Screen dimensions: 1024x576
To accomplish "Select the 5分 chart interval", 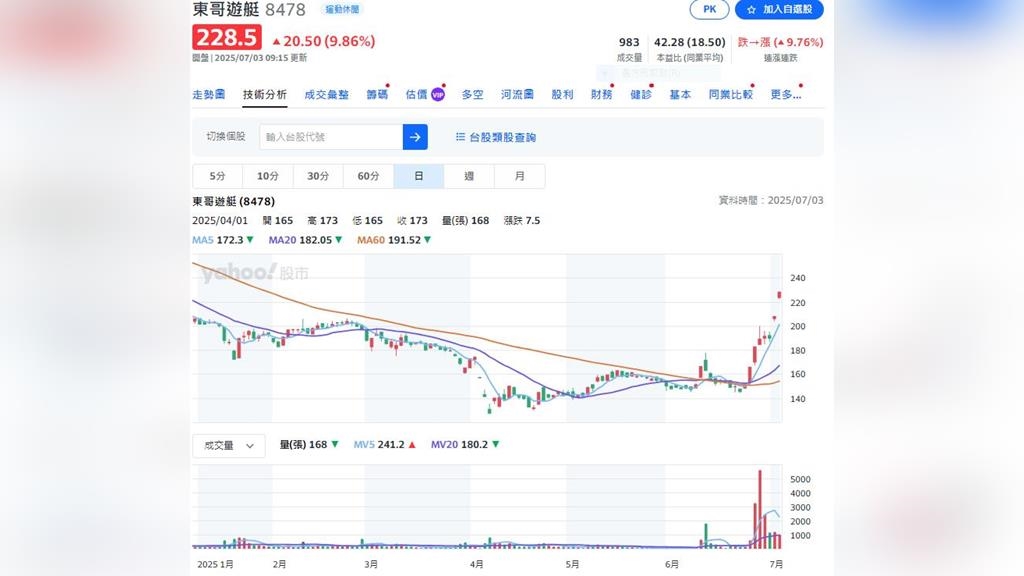I will [x=217, y=176].
